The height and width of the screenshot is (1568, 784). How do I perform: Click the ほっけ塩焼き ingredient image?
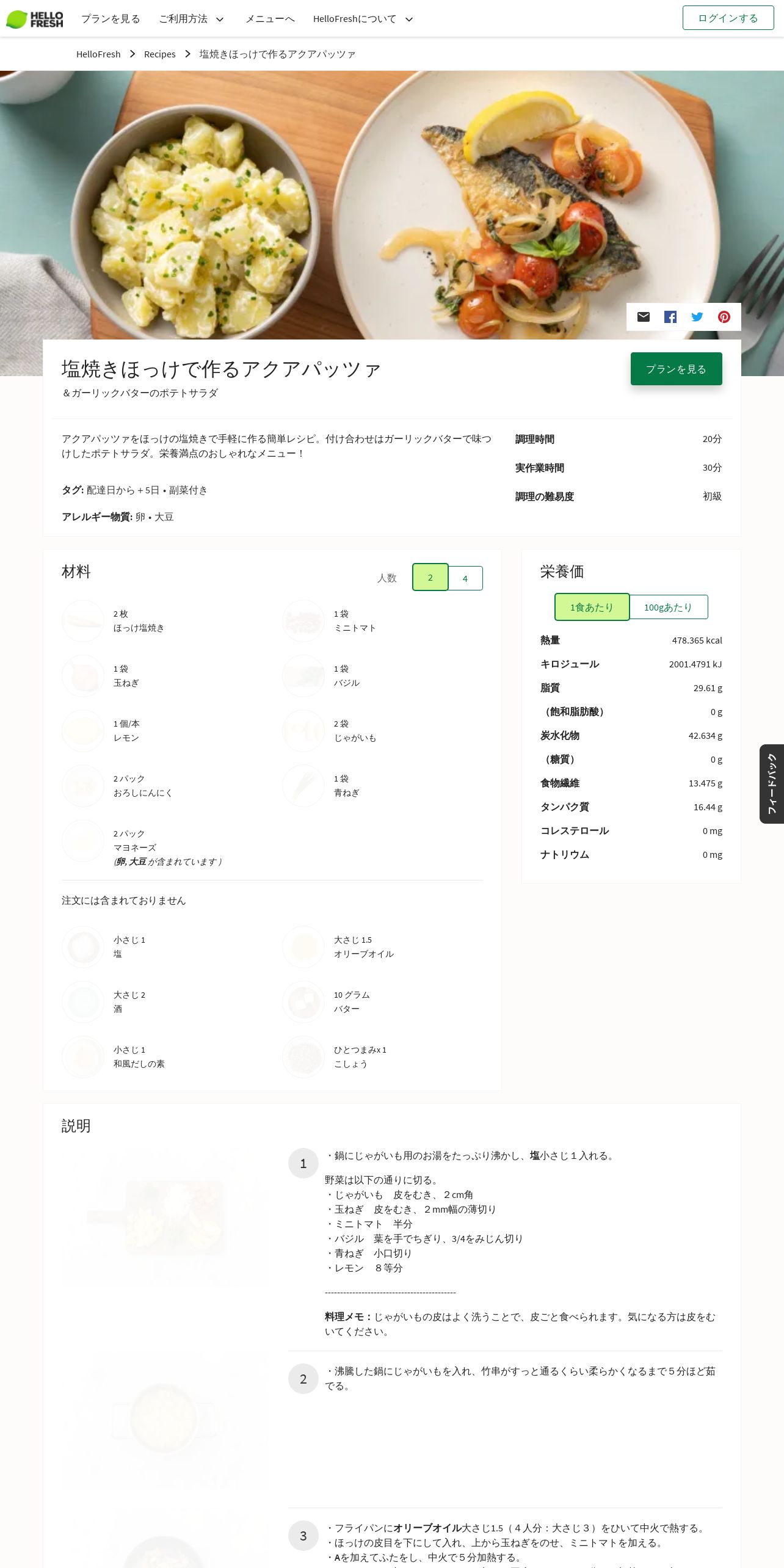83,621
